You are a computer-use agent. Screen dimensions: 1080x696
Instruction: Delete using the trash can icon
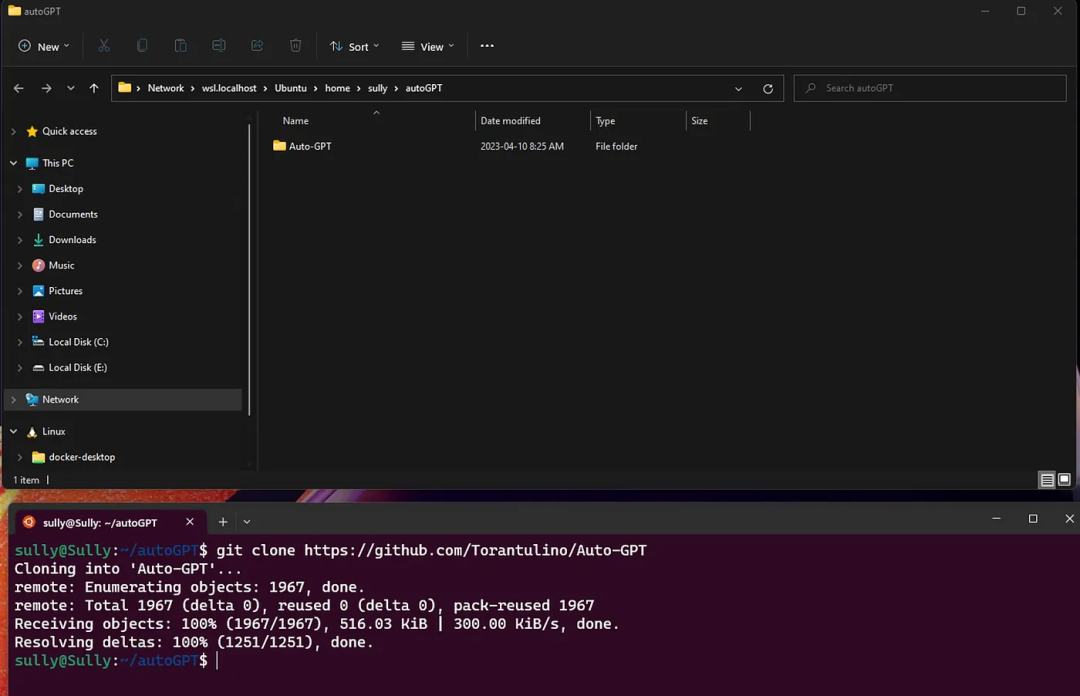point(295,46)
